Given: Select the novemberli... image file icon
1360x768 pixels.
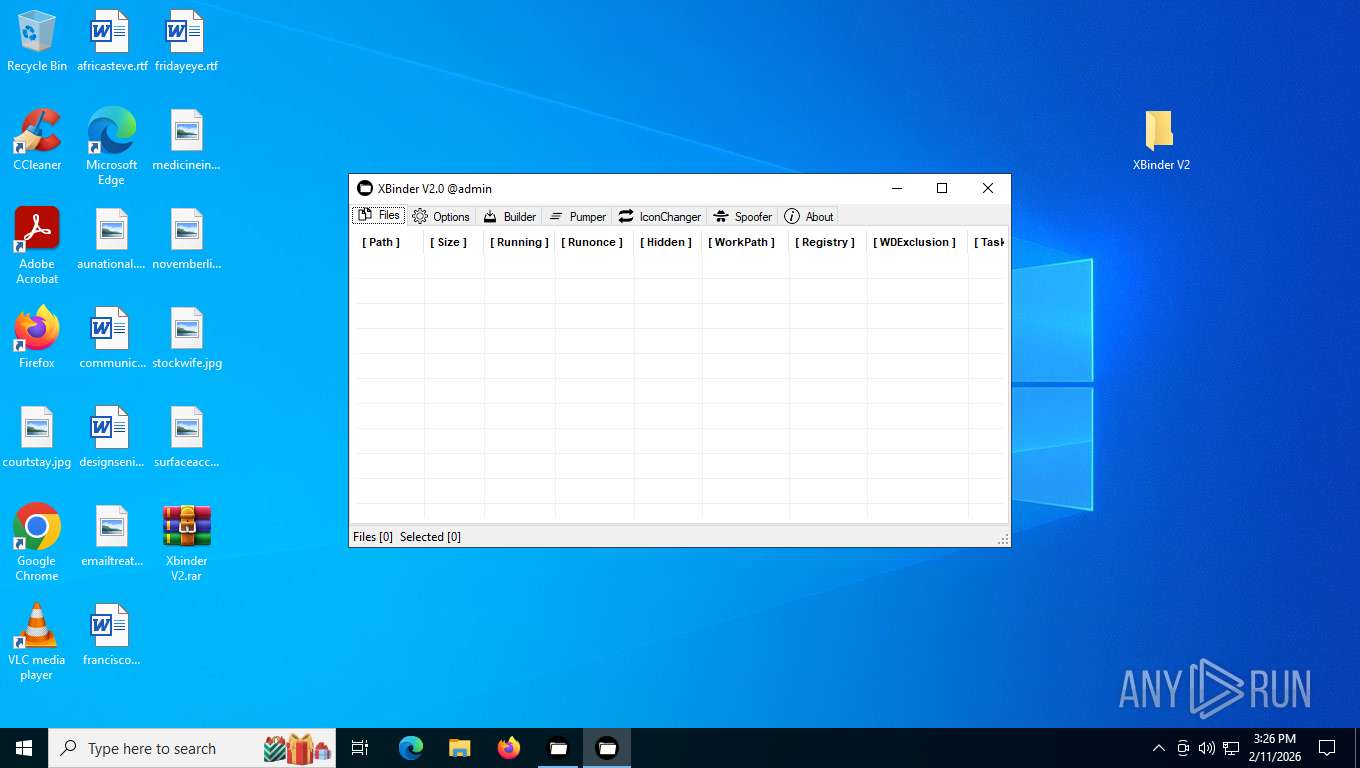Looking at the screenshot, I should point(187,239).
